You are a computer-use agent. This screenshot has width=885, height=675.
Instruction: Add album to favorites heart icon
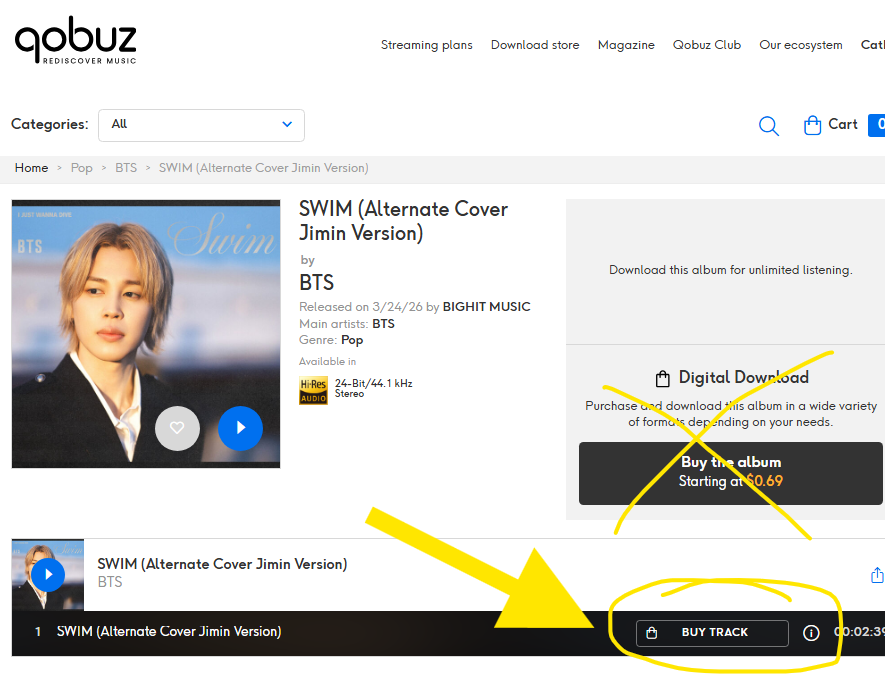(177, 428)
